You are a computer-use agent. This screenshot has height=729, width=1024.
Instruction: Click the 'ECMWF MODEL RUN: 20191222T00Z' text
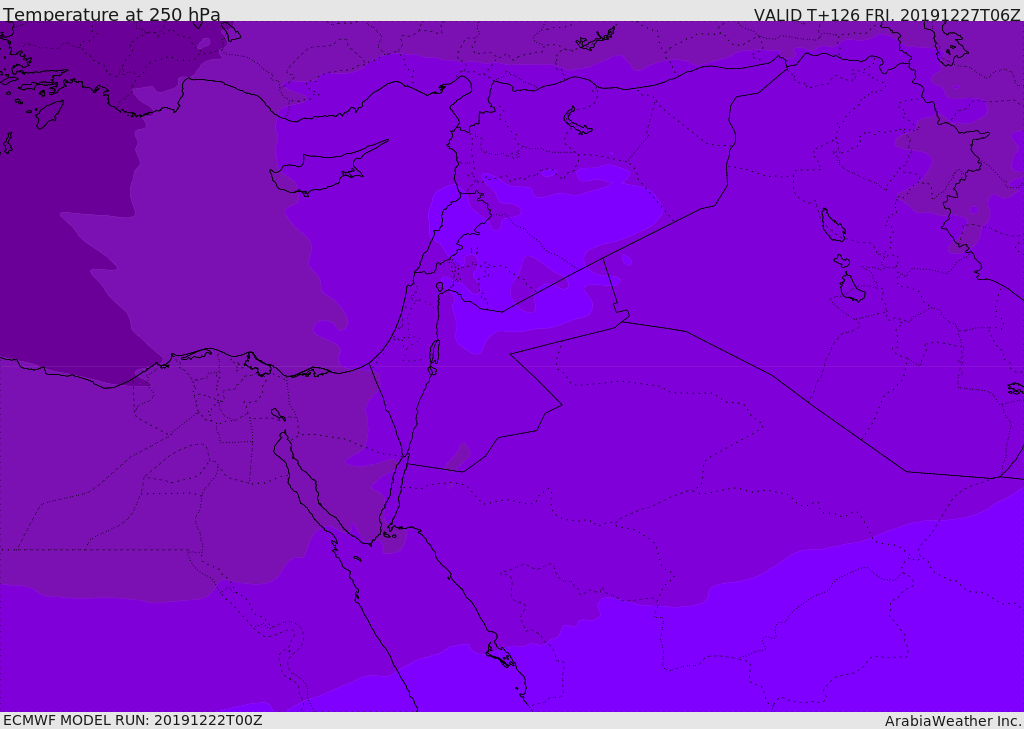(133, 720)
